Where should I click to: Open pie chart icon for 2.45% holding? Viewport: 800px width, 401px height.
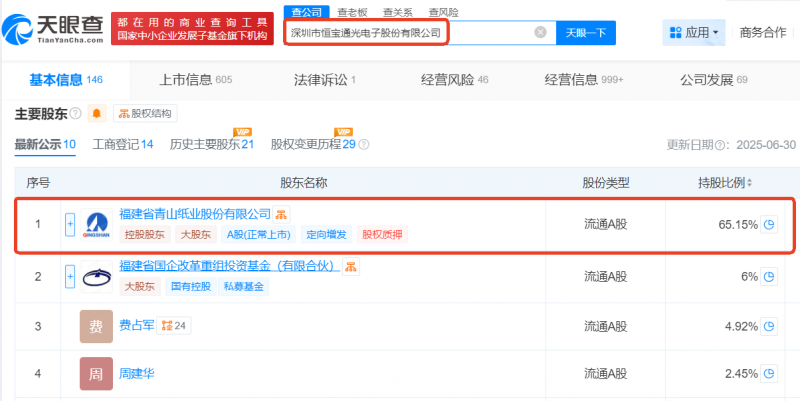[x=769, y=373]
